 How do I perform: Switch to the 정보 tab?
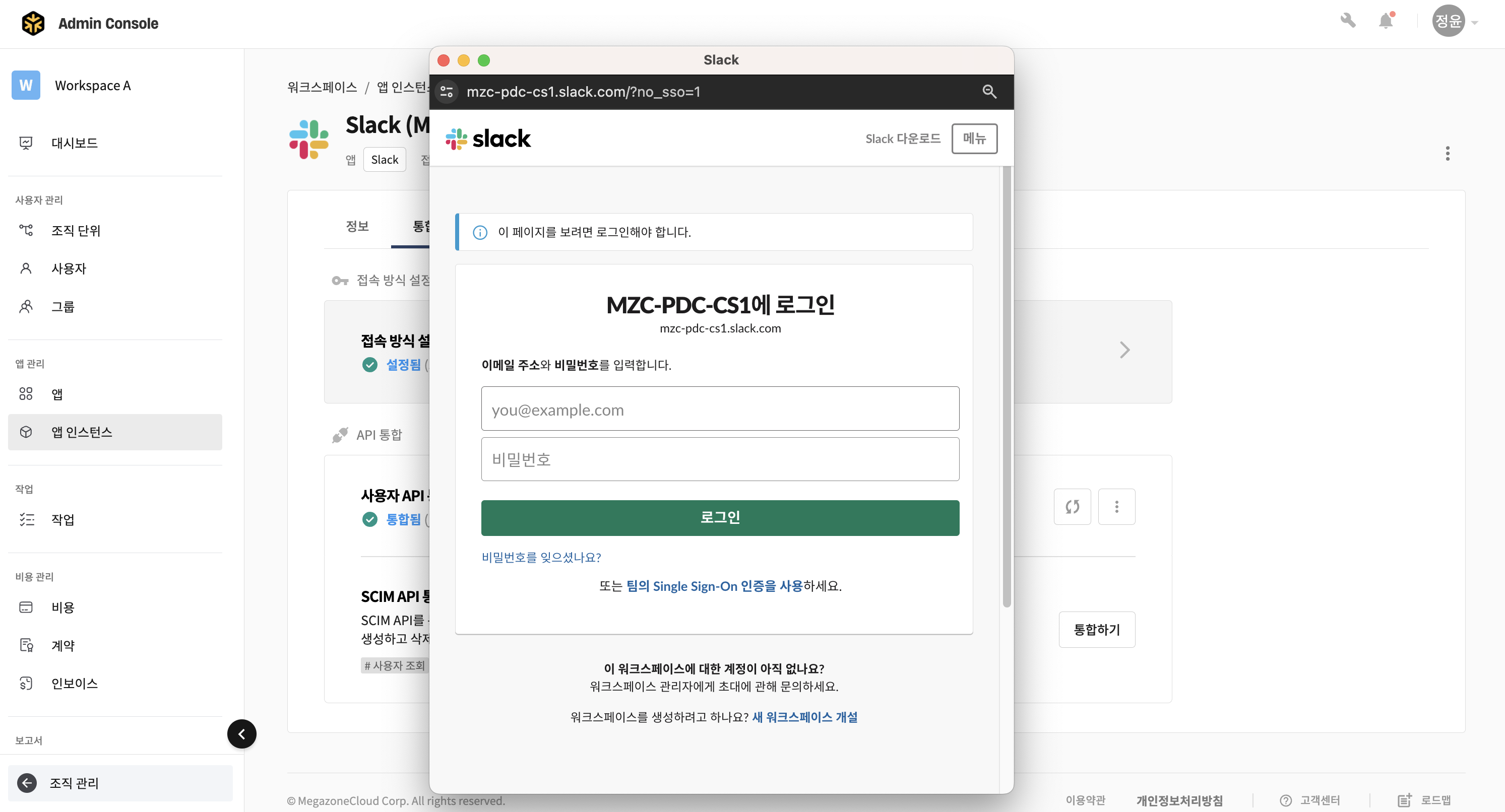click(357, 227)
